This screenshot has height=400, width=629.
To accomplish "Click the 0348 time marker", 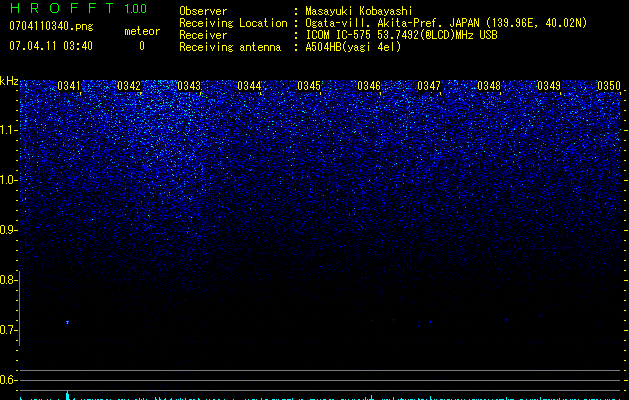I will (x=489, y=86).
